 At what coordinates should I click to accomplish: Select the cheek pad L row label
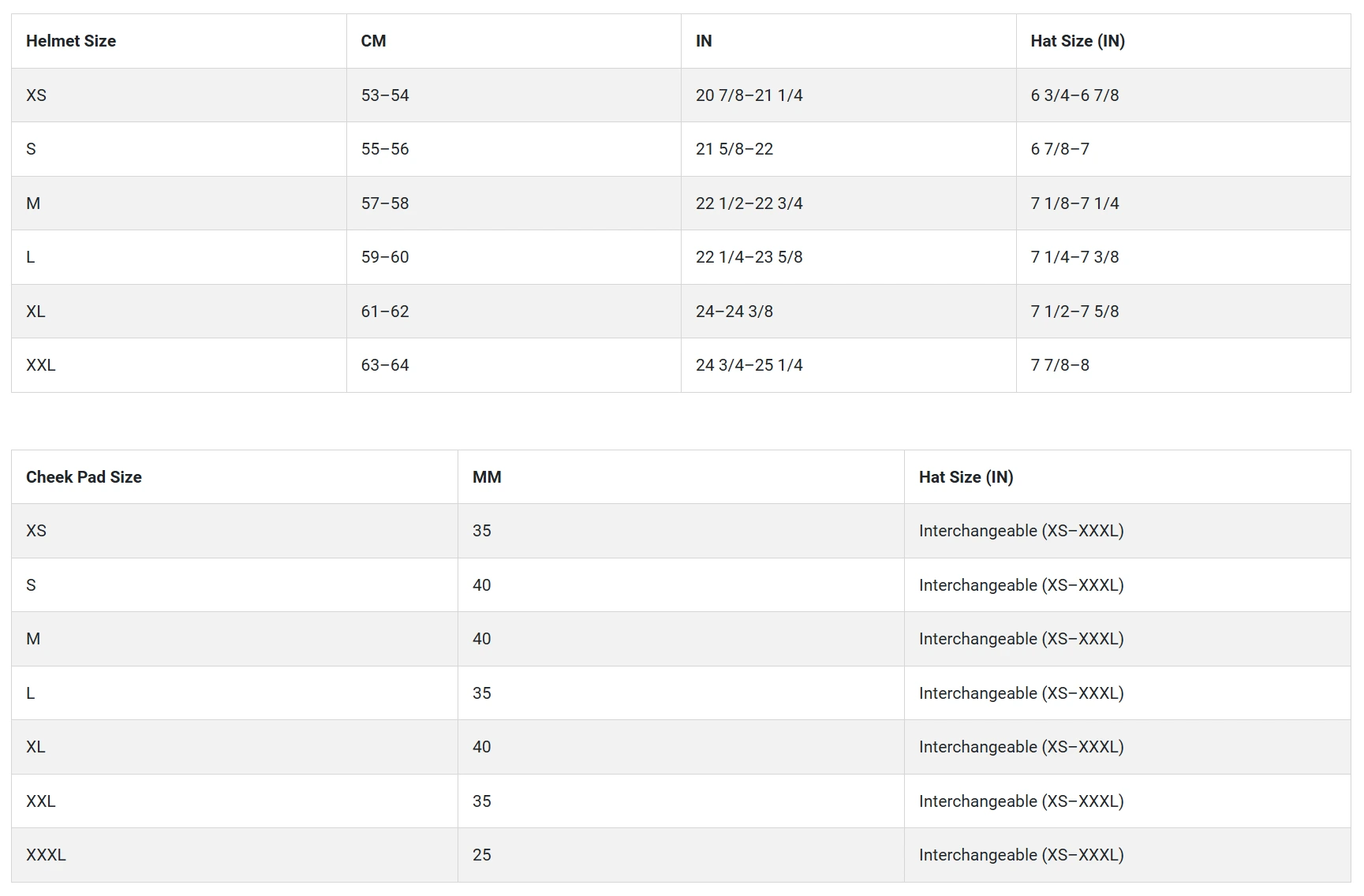[x=31, y=693]
